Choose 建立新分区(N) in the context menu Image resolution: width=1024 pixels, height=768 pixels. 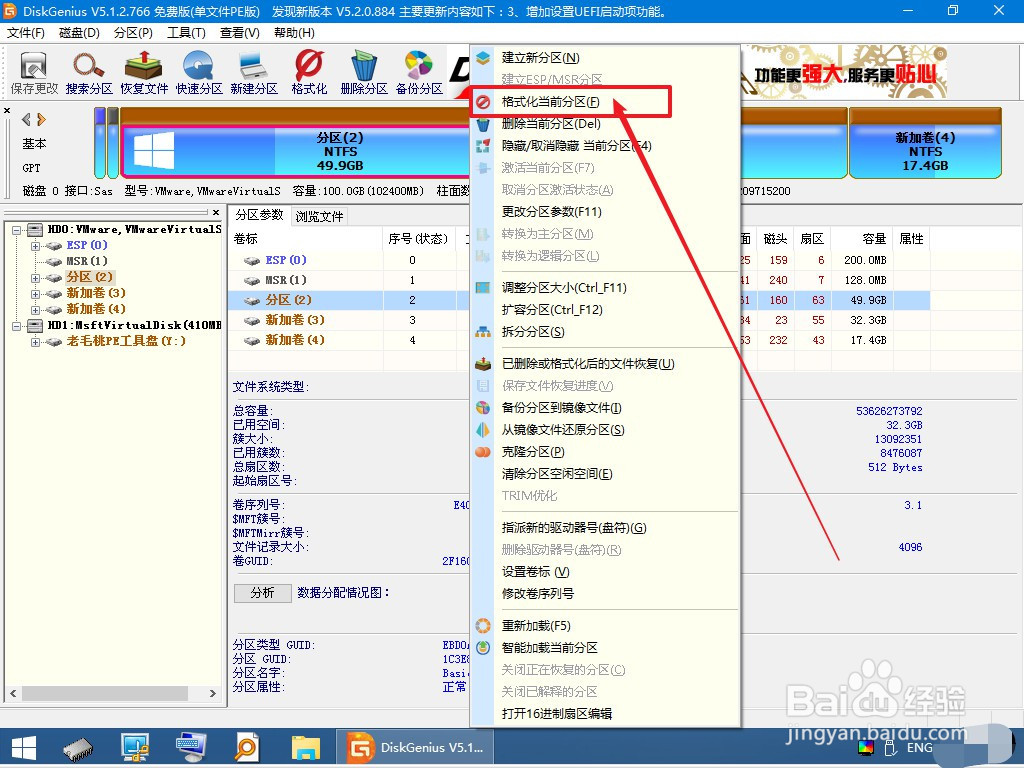tap(605, 57)
